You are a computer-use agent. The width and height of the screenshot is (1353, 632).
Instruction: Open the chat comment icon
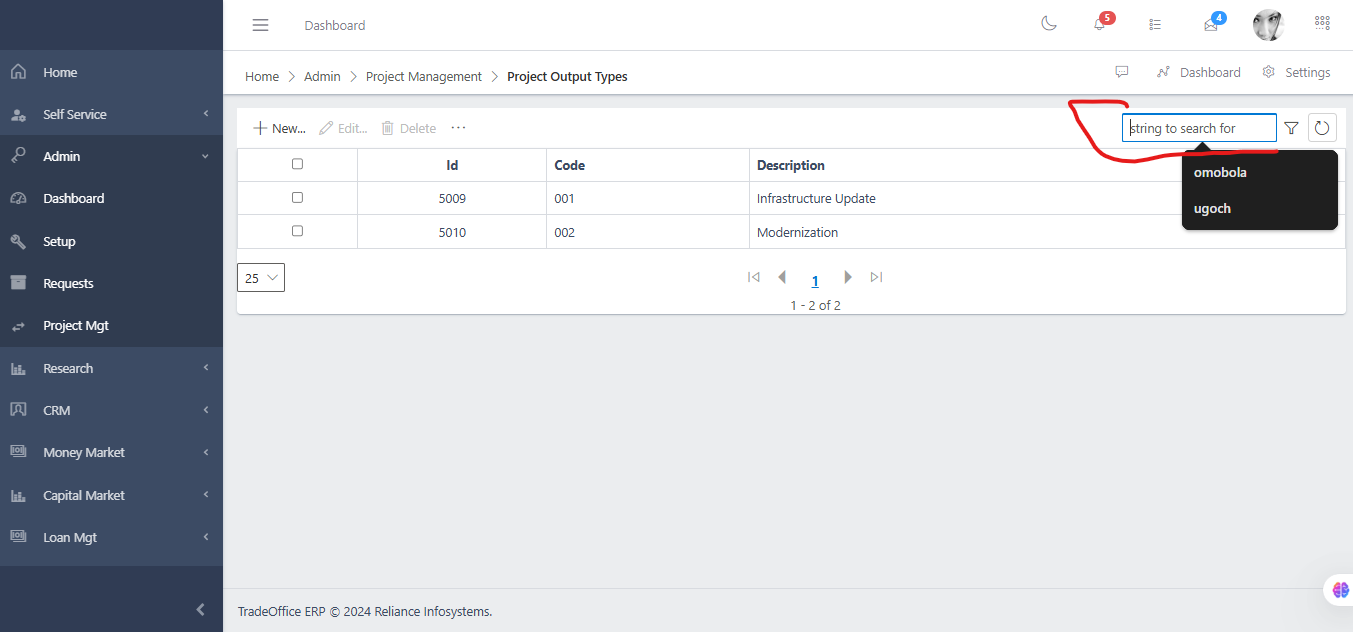[1122, 72]
